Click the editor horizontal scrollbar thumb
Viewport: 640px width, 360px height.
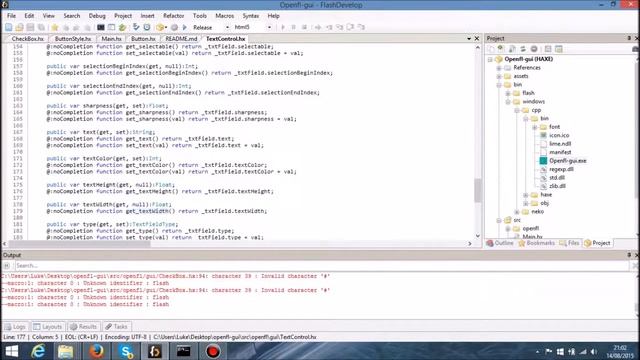pyautogui.click(x=80, y=243)
